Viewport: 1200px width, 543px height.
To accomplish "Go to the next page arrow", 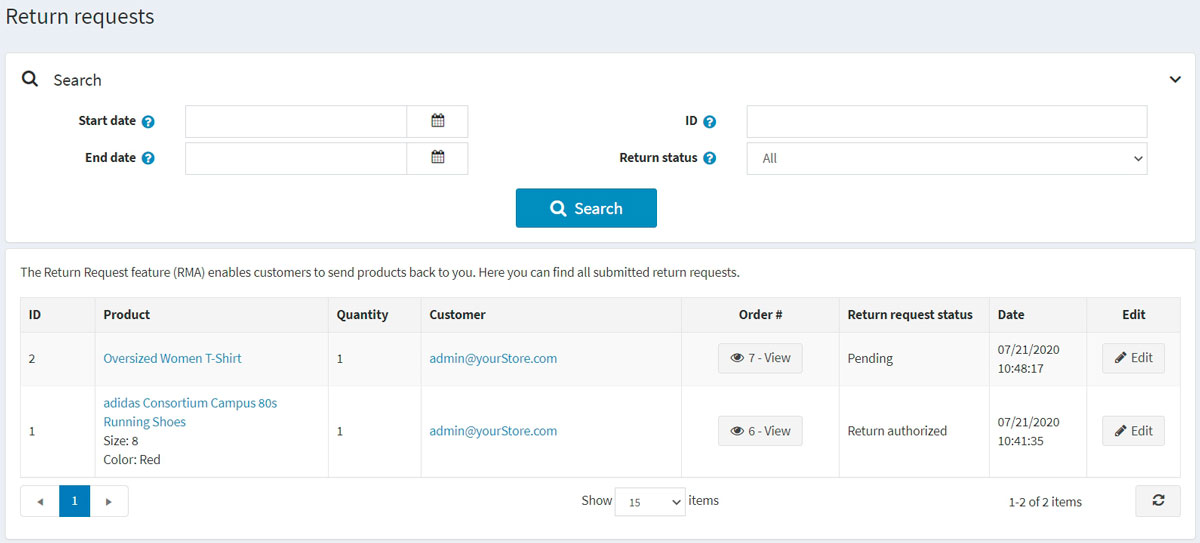I will (x=109, y=501).
